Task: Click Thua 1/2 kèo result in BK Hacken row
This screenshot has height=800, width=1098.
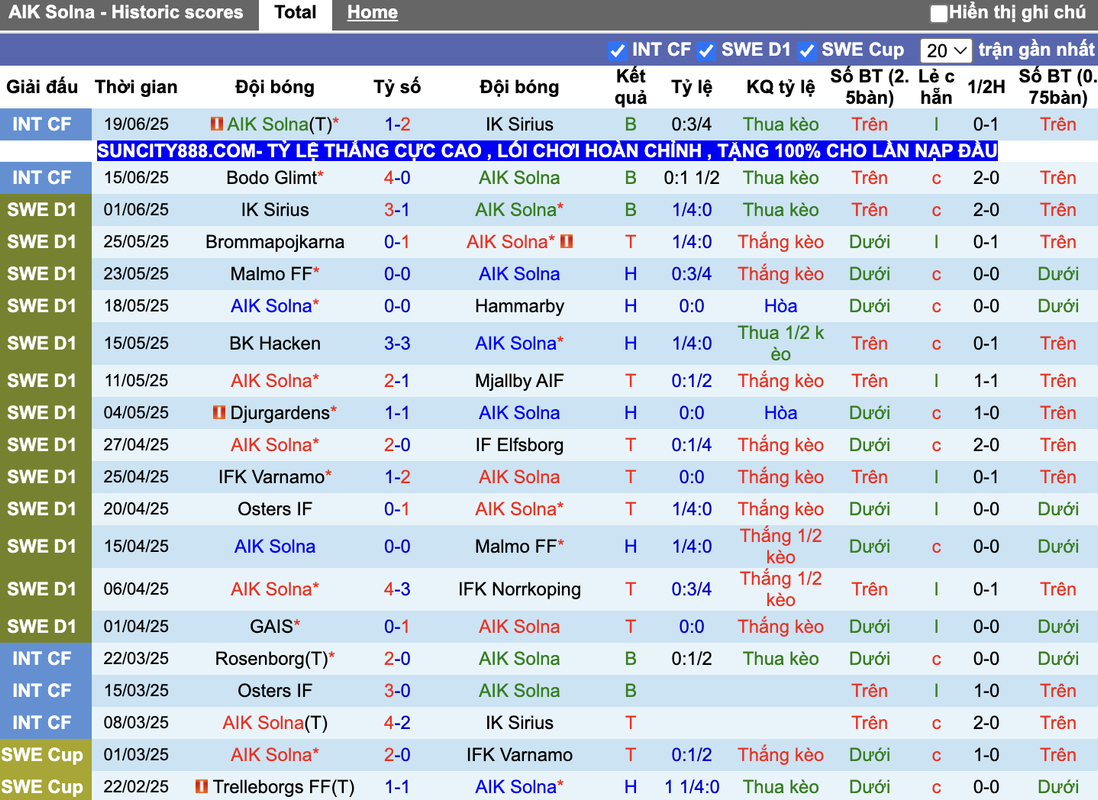Action: click(x=780, y=343)
